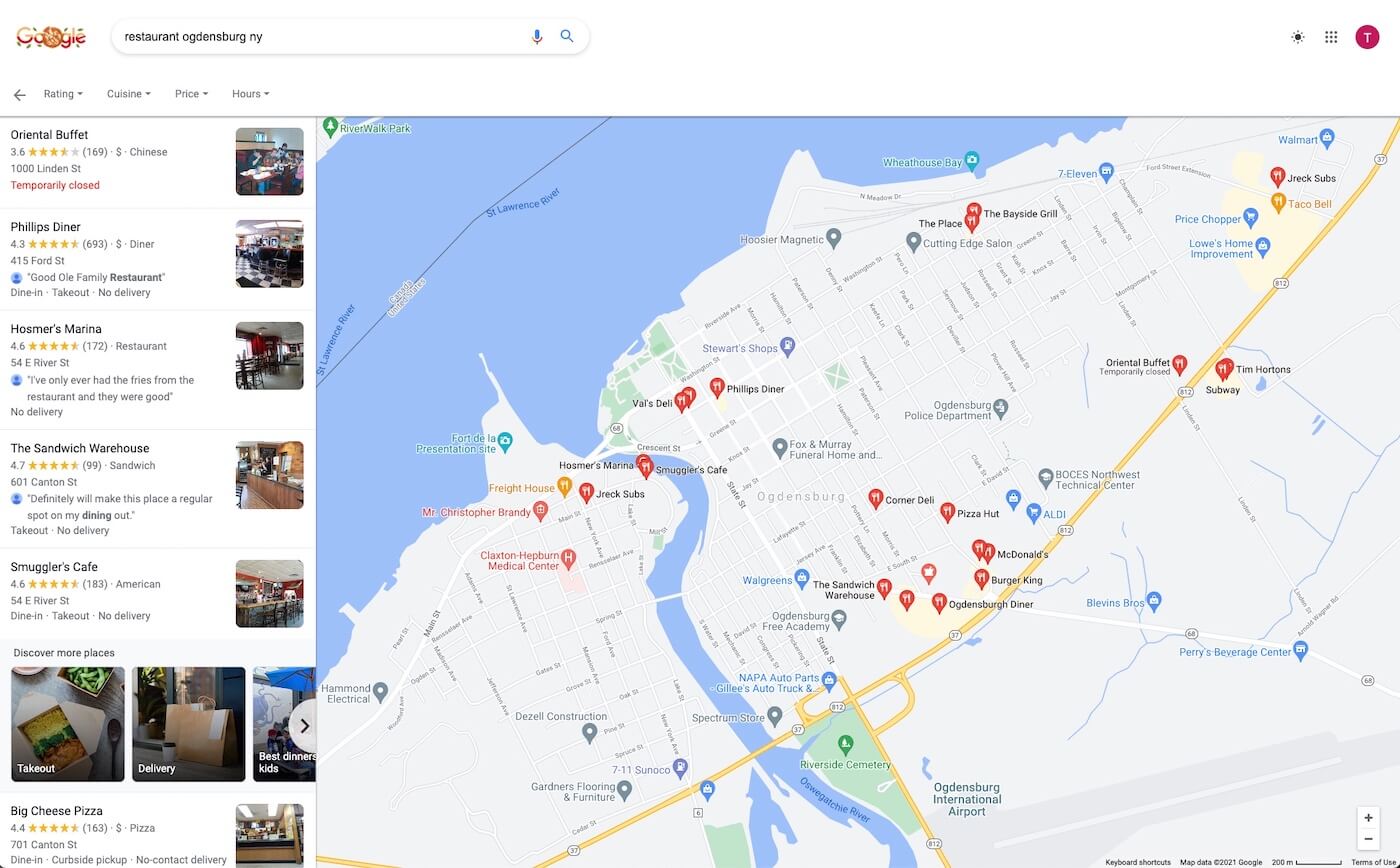
Task: Click the microphone voice search icon
Action: 537,37
